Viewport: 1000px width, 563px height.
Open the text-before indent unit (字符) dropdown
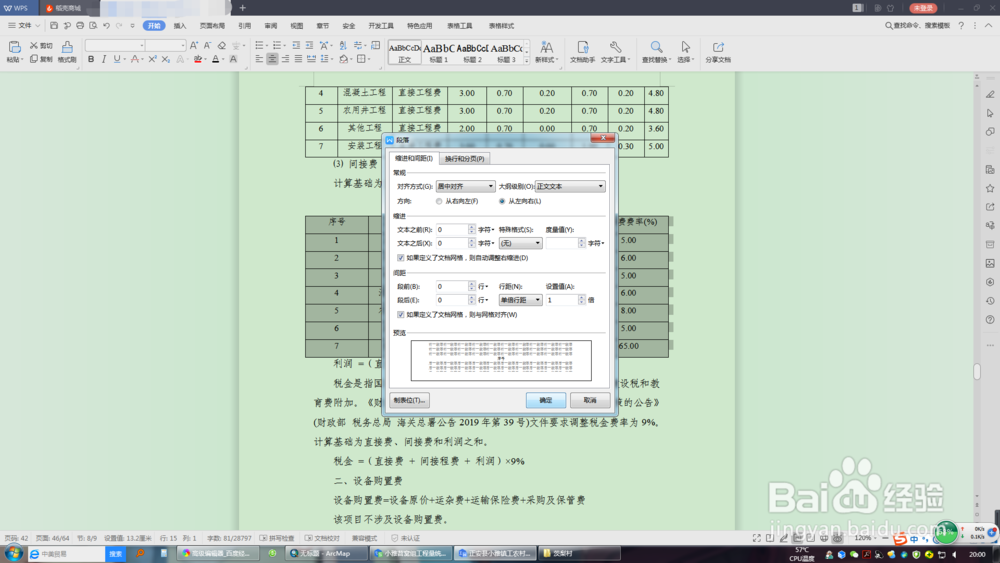tap(487, 230)
